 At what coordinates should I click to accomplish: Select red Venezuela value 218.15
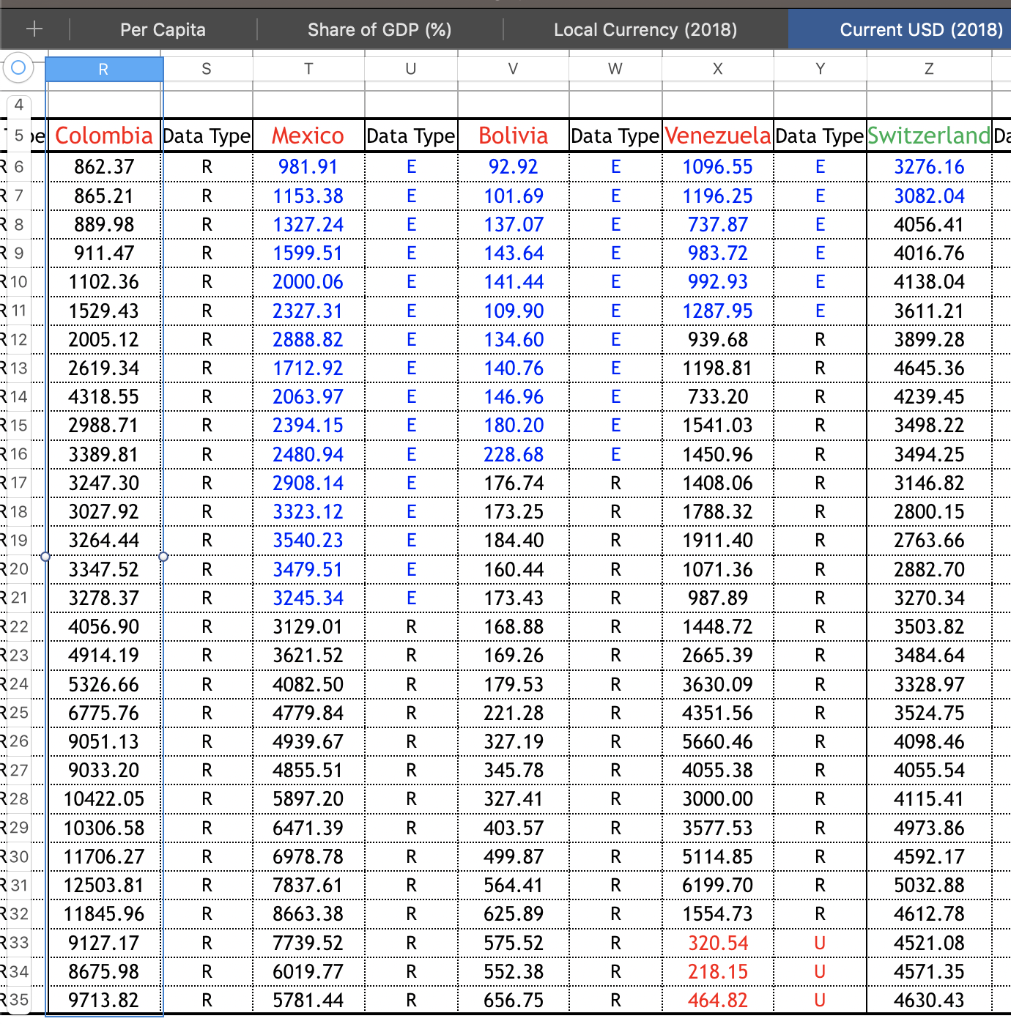(x=717, y=972)
